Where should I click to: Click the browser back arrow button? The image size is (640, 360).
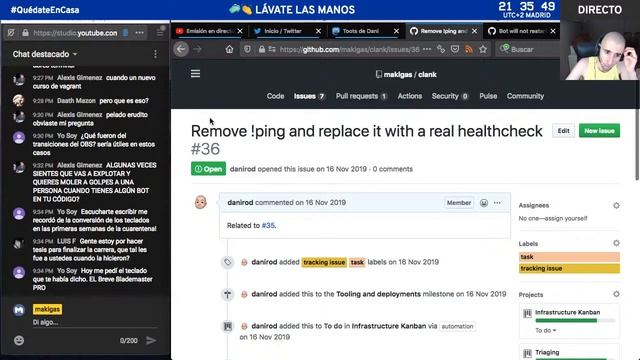pos(181,49)
